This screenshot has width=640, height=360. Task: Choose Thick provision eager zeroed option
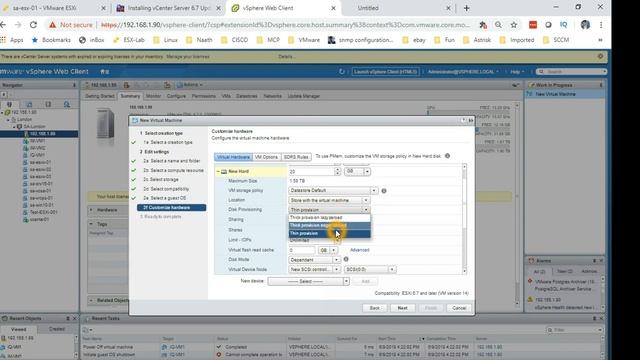[x=329, y=225]
